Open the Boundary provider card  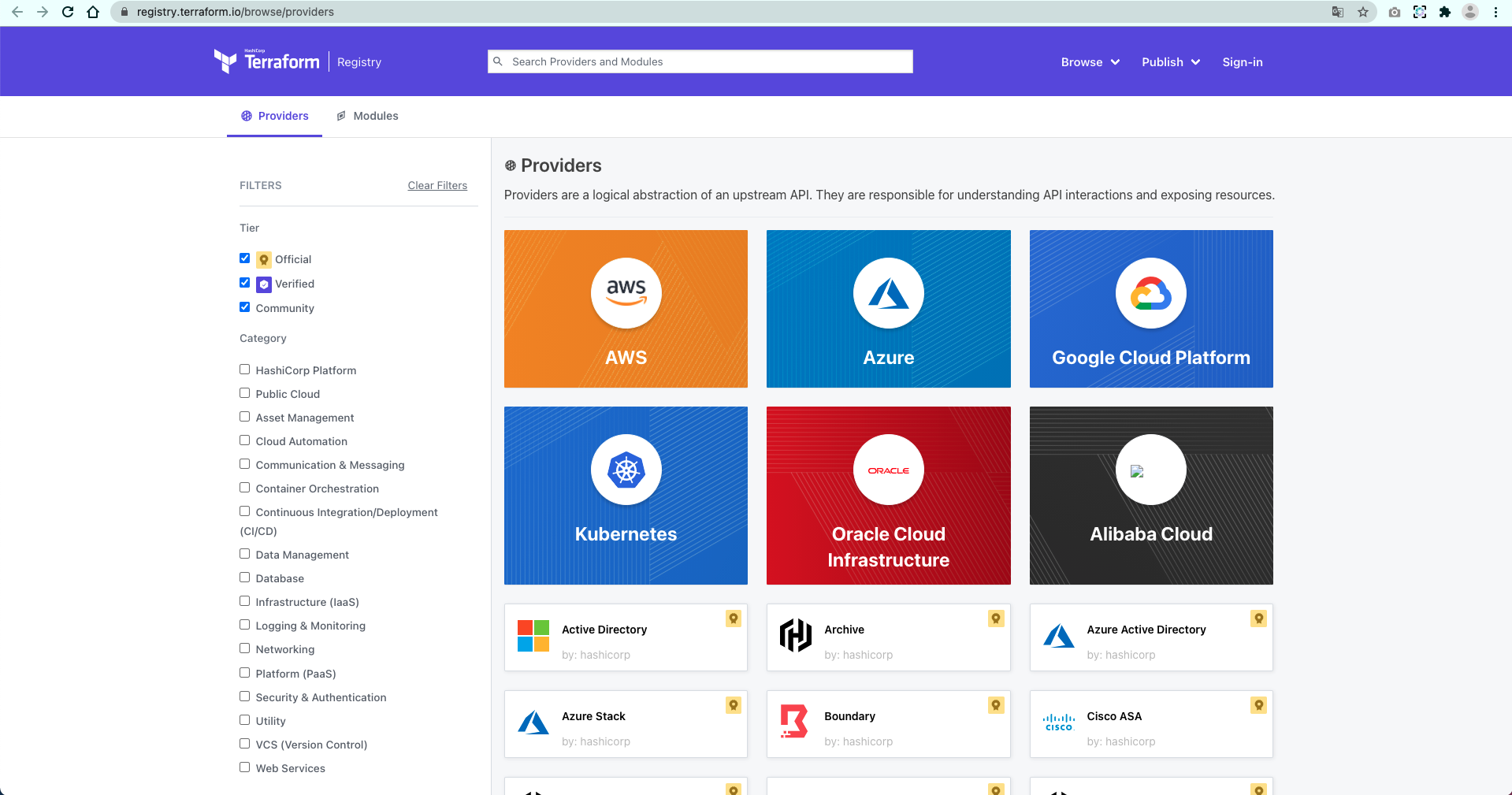click(888, 724)
